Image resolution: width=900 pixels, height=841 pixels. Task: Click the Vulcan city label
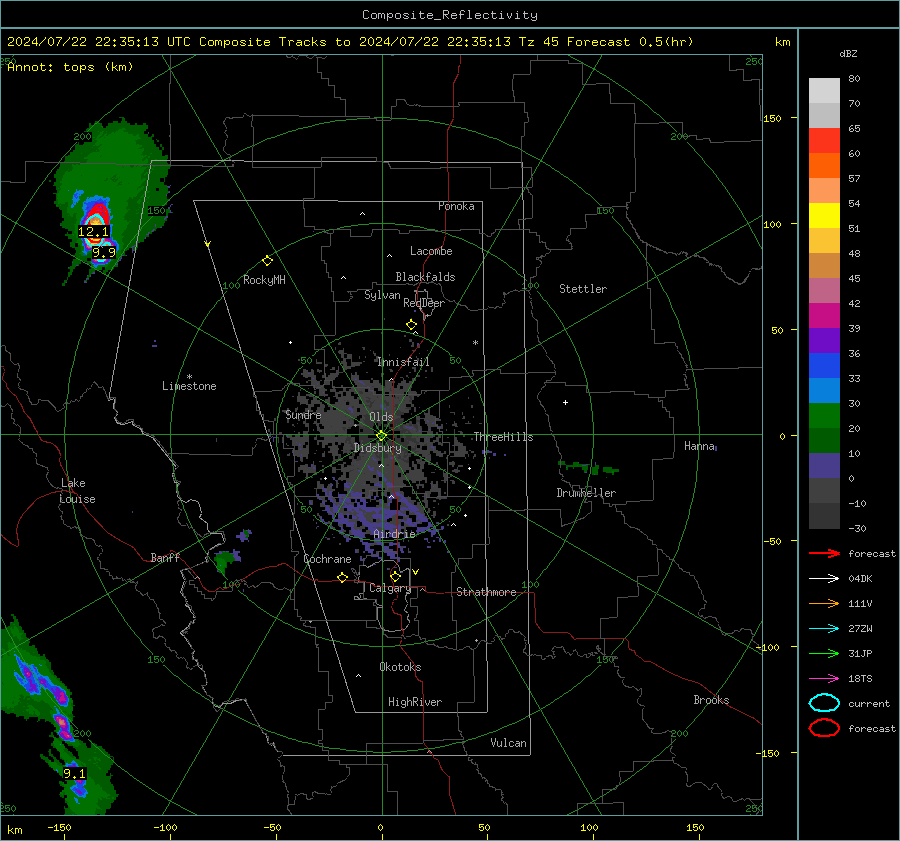pyautogui.click(x=508, y=743)
